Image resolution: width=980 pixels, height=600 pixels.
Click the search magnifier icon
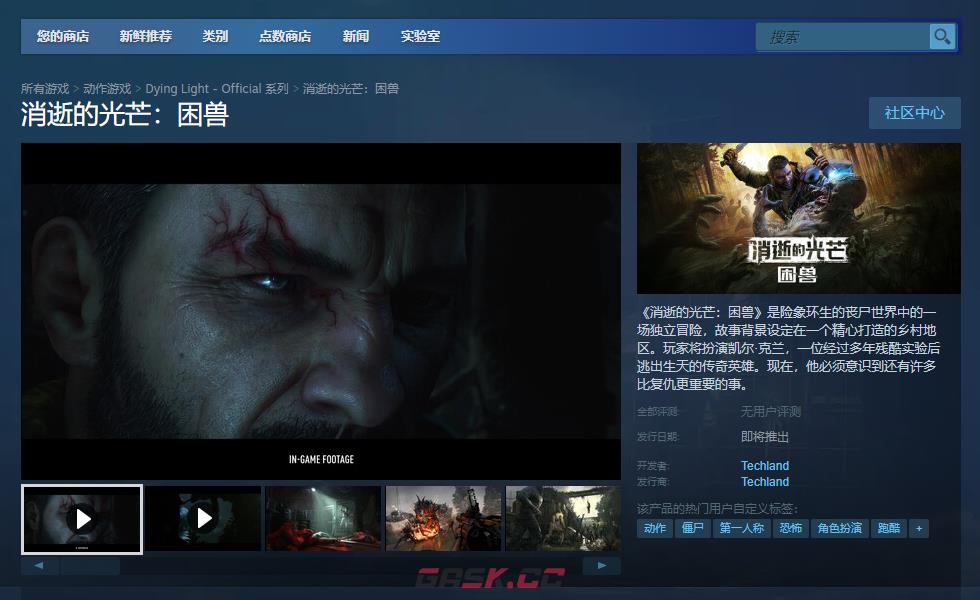tap(942, 36)
